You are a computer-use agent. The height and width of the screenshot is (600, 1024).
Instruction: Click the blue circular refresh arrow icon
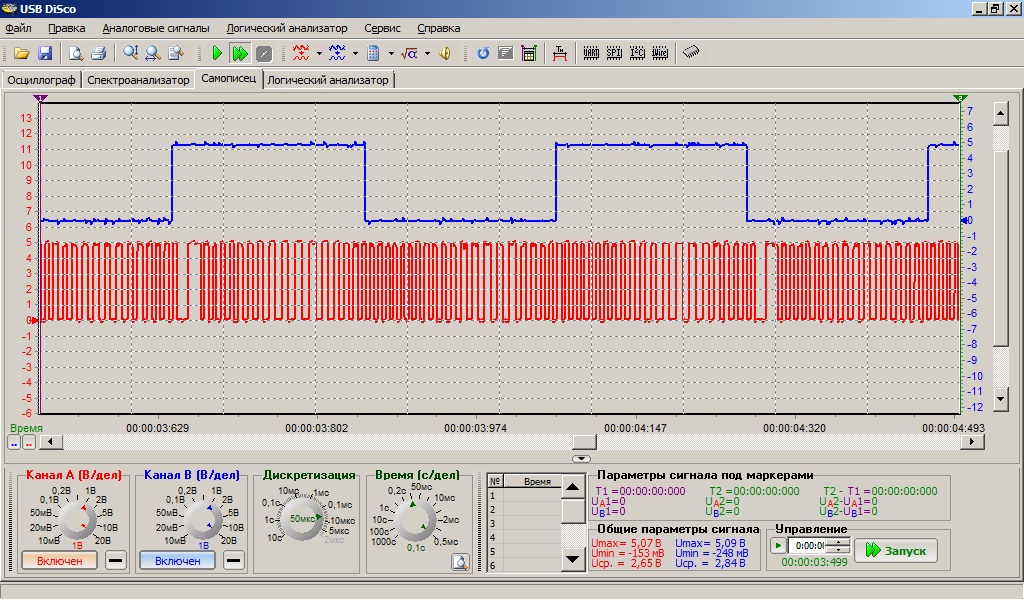483,54
